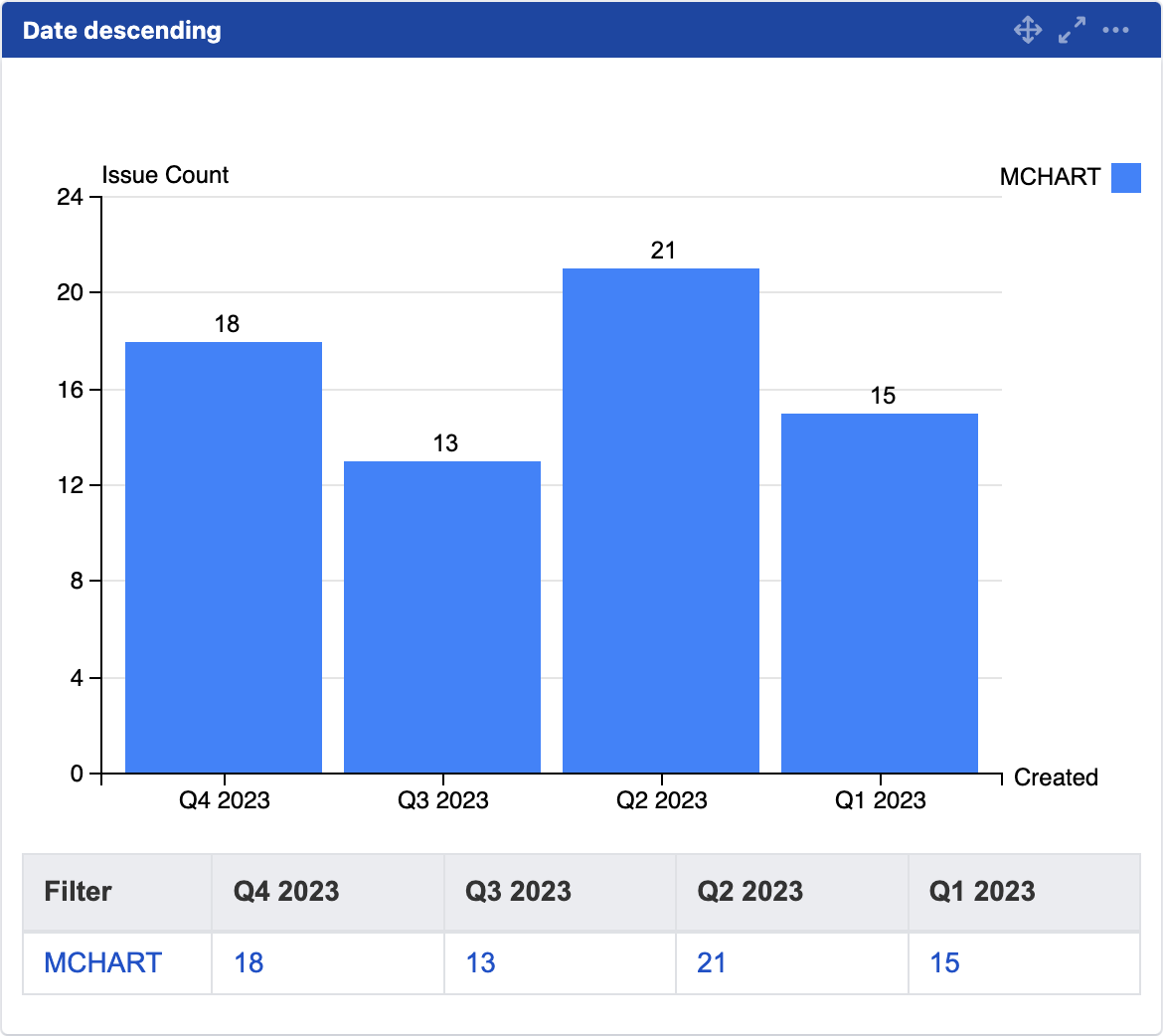Screen dimensions: 1163x1036
Task: Click the Issue Count axis label
Action: coord(163,175)
